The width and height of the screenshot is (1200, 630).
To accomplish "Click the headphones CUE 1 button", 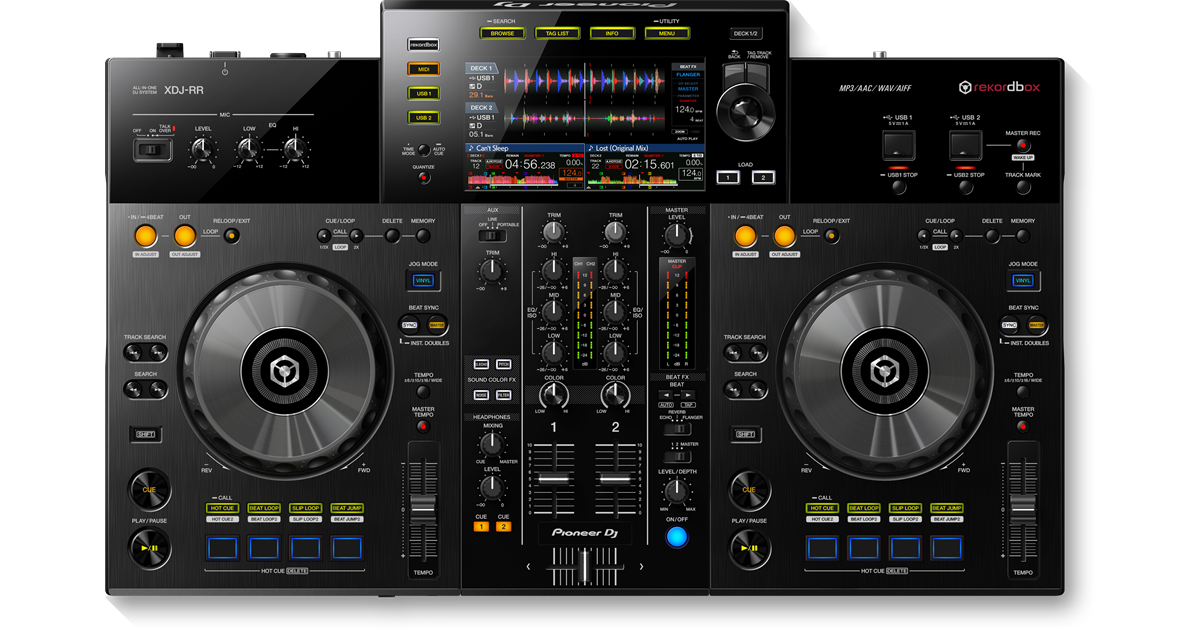I will coord(481,526).
